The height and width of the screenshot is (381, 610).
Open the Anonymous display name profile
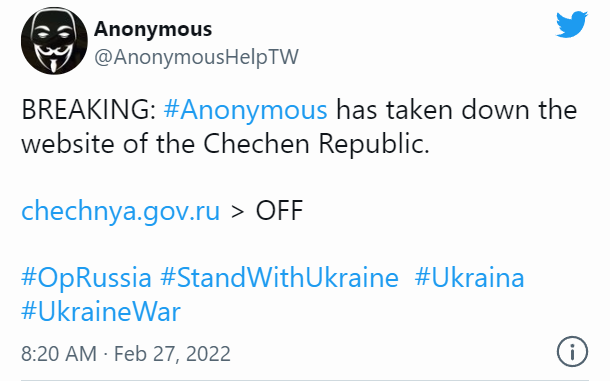coord(153,29)
